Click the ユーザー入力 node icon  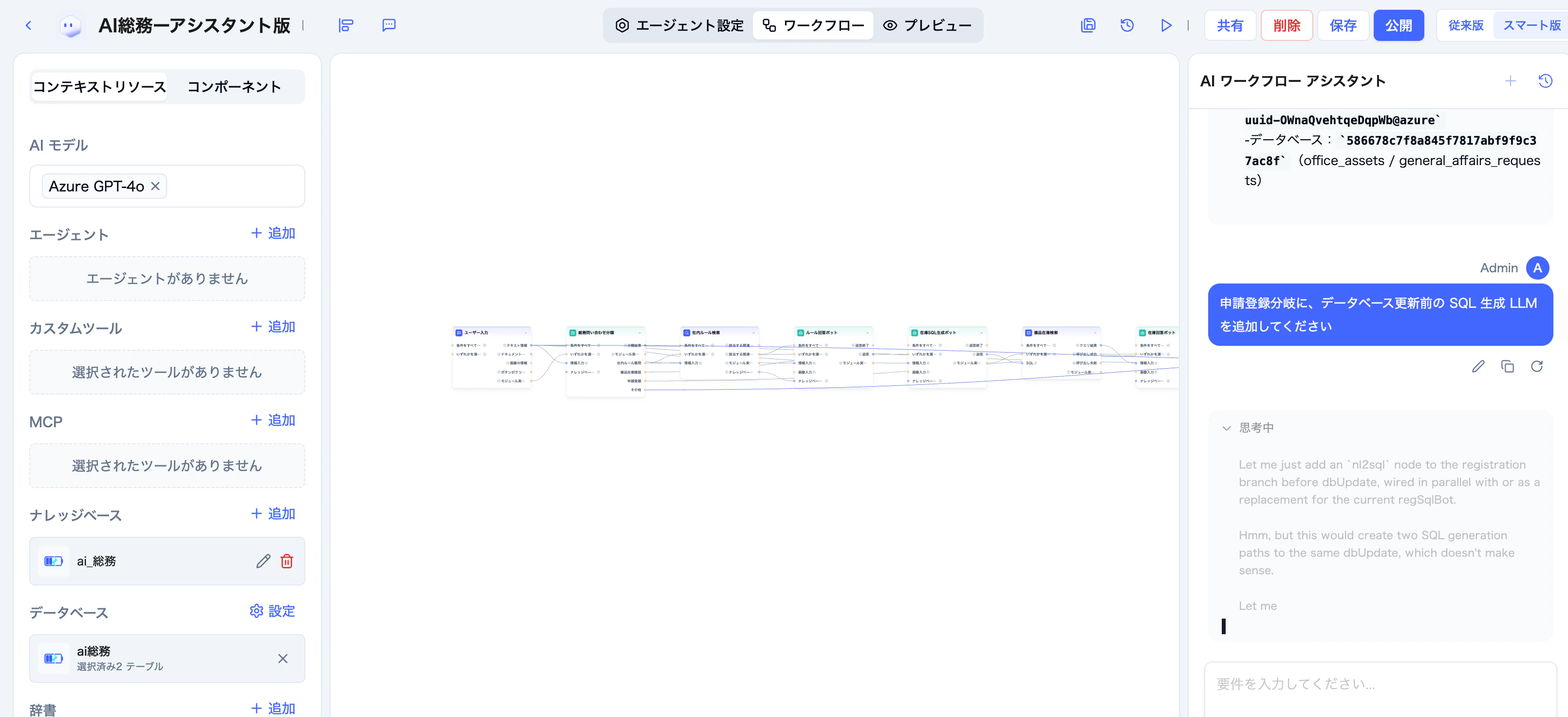pyautogui.click(x=459, y=333)
